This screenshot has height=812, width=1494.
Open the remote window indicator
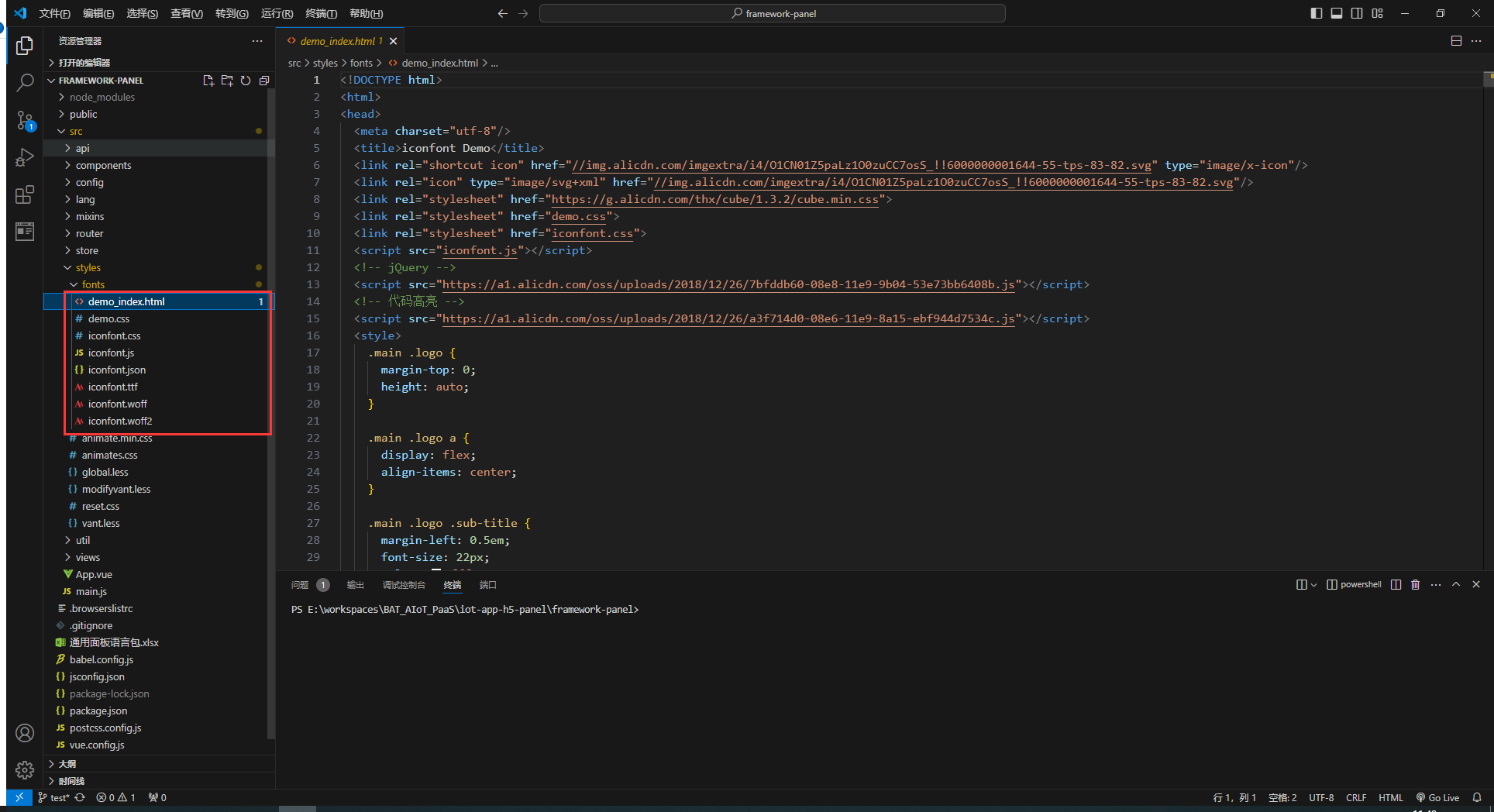point(19,797)
